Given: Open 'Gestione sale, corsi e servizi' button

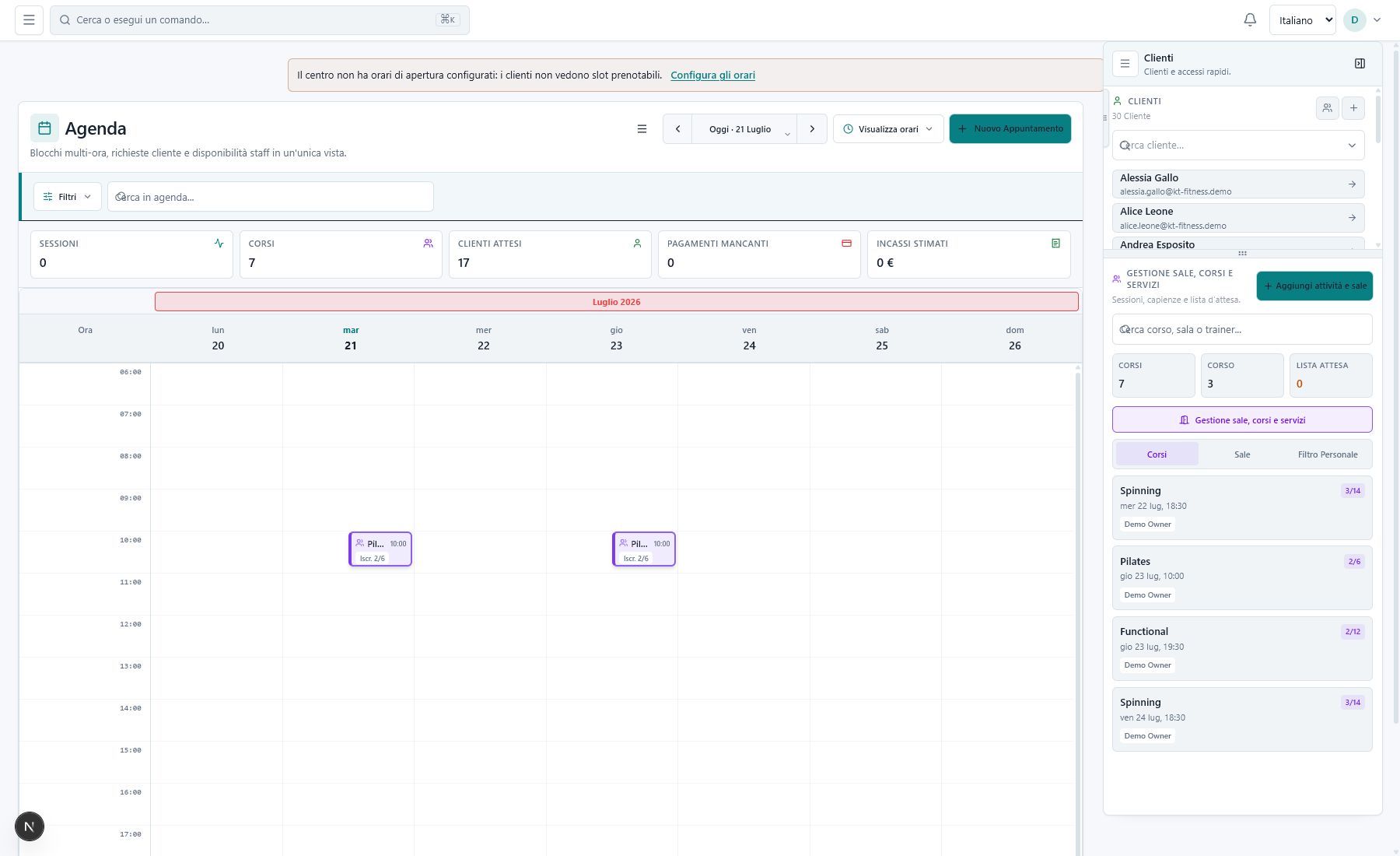Looking at the screenshot, I should click(x=1242, y=419).
